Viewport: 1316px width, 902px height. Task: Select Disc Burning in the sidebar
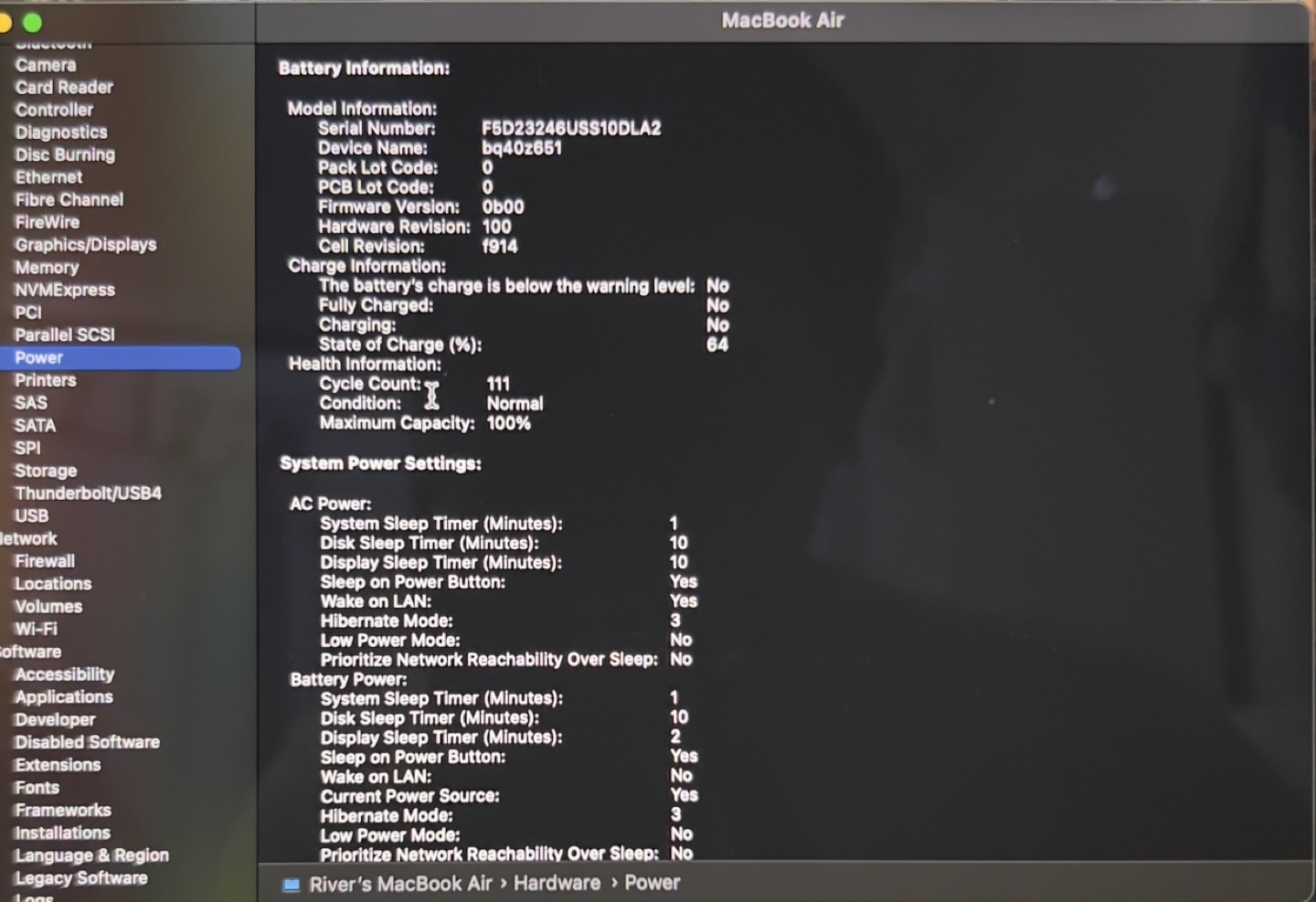coord(65,155)
